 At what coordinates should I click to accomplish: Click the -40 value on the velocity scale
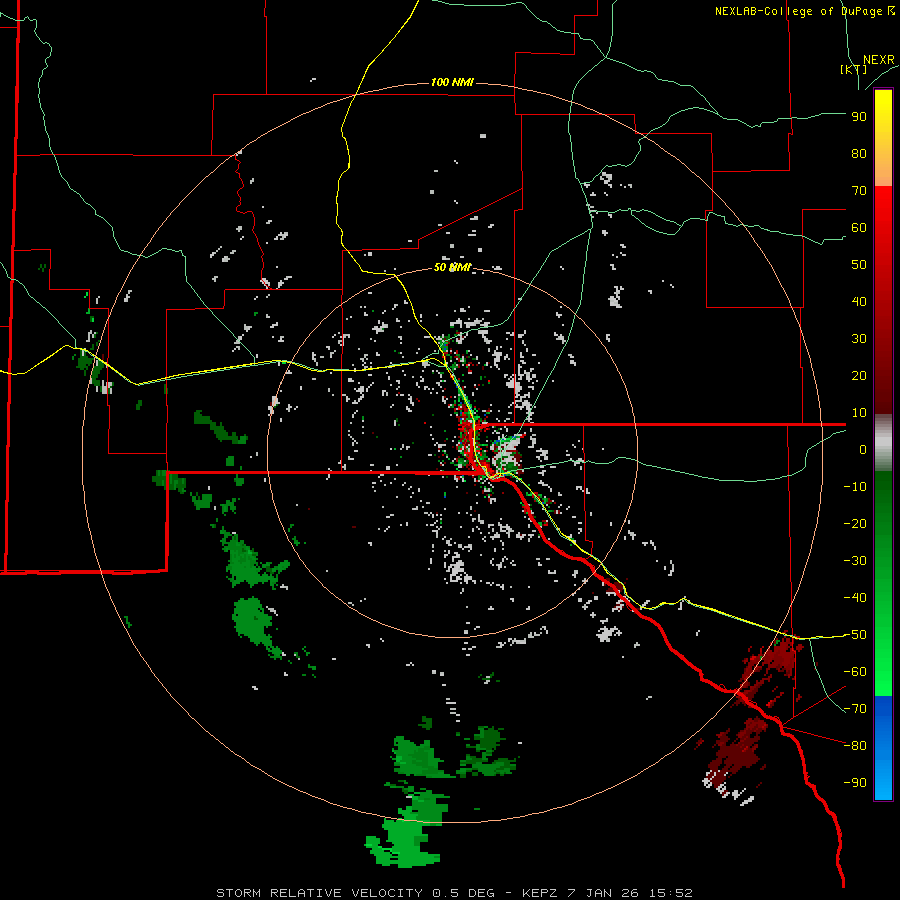click(x=855, y=598)
